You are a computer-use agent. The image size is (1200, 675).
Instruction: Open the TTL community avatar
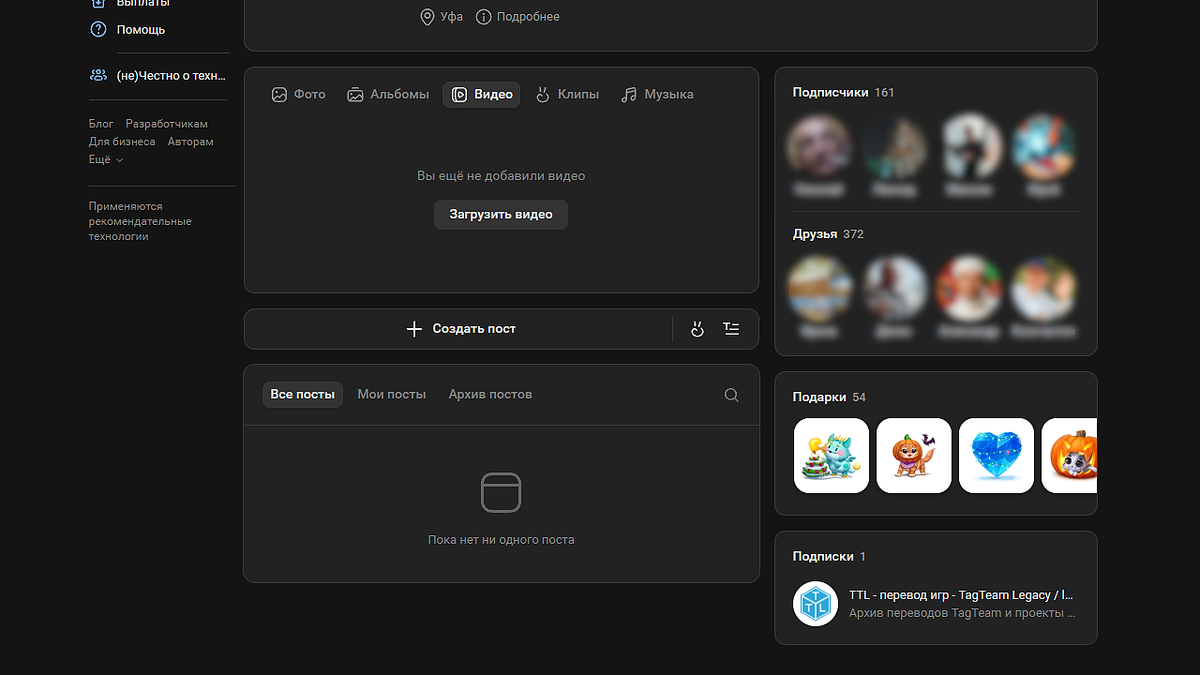815,604
